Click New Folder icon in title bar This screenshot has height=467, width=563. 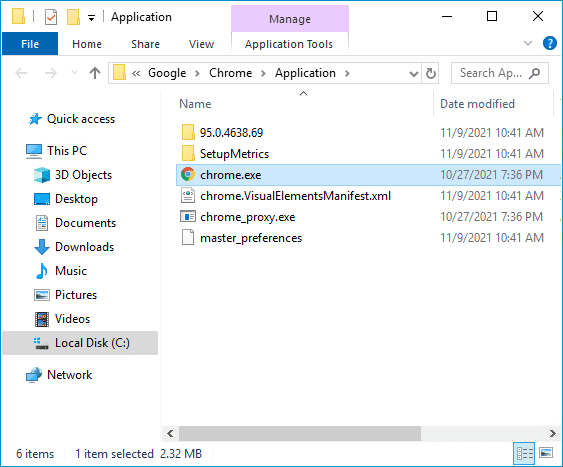[73, 17]
